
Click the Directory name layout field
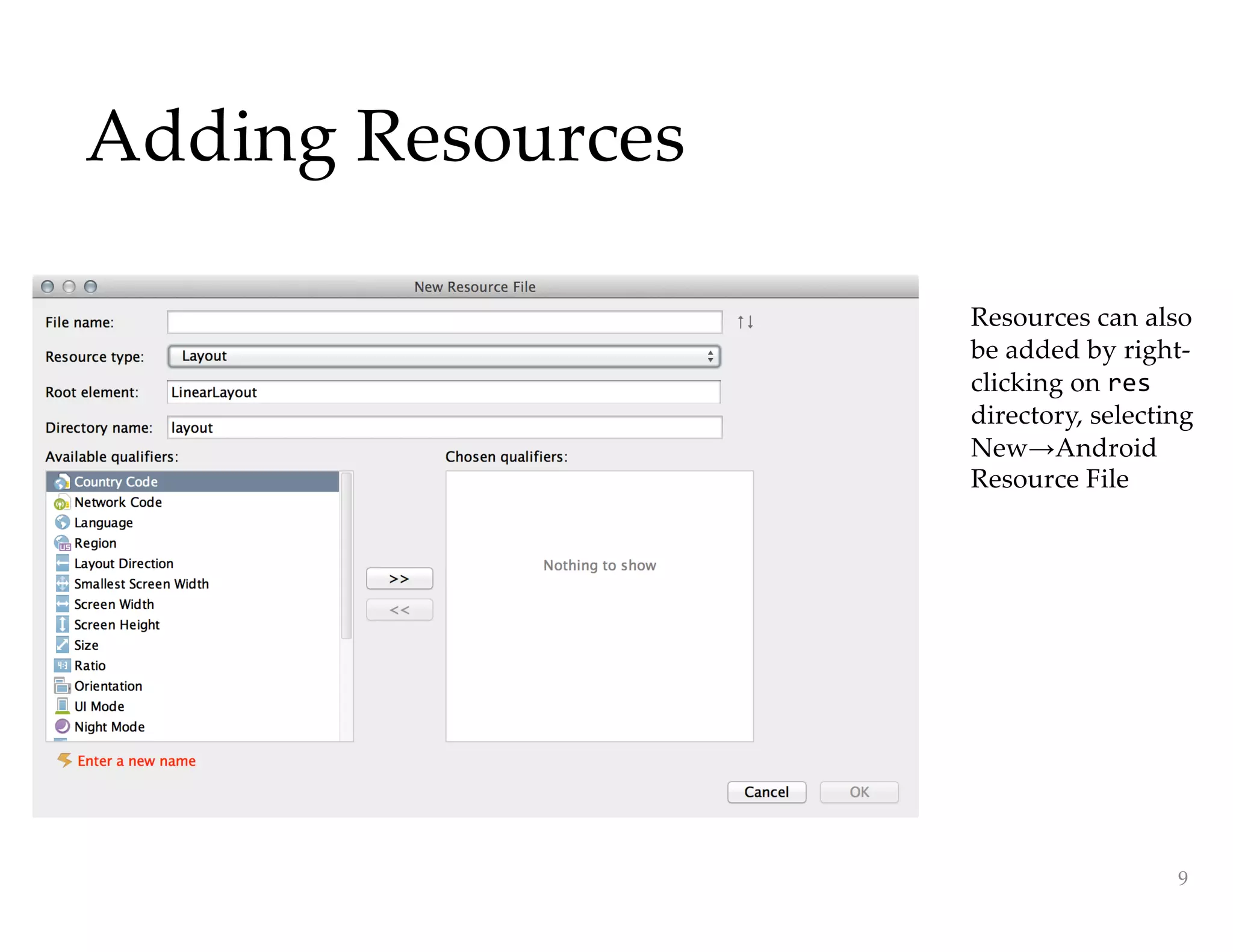[x=444, y=427]
